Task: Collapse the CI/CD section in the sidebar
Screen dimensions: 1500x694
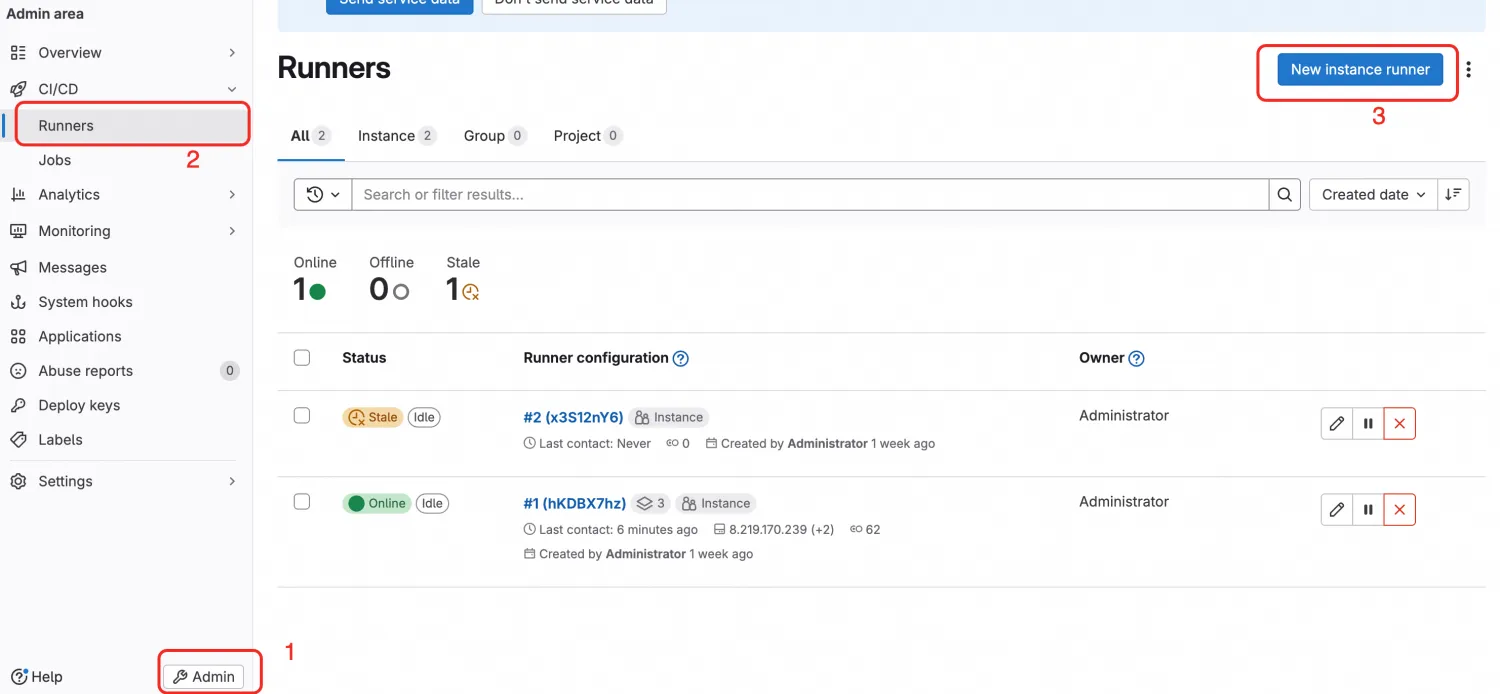Action: 232,88
